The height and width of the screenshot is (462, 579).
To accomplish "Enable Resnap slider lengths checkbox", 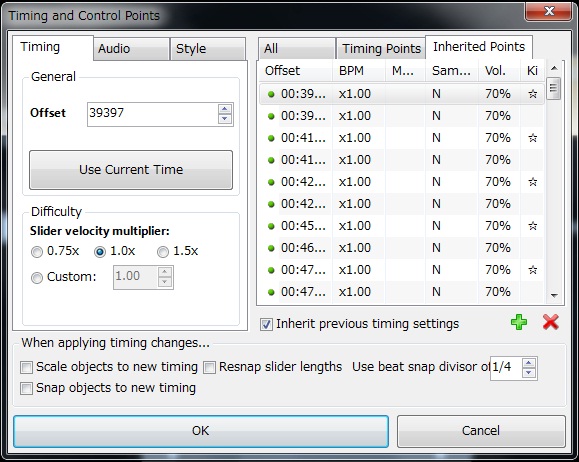I will coord(209,367).
